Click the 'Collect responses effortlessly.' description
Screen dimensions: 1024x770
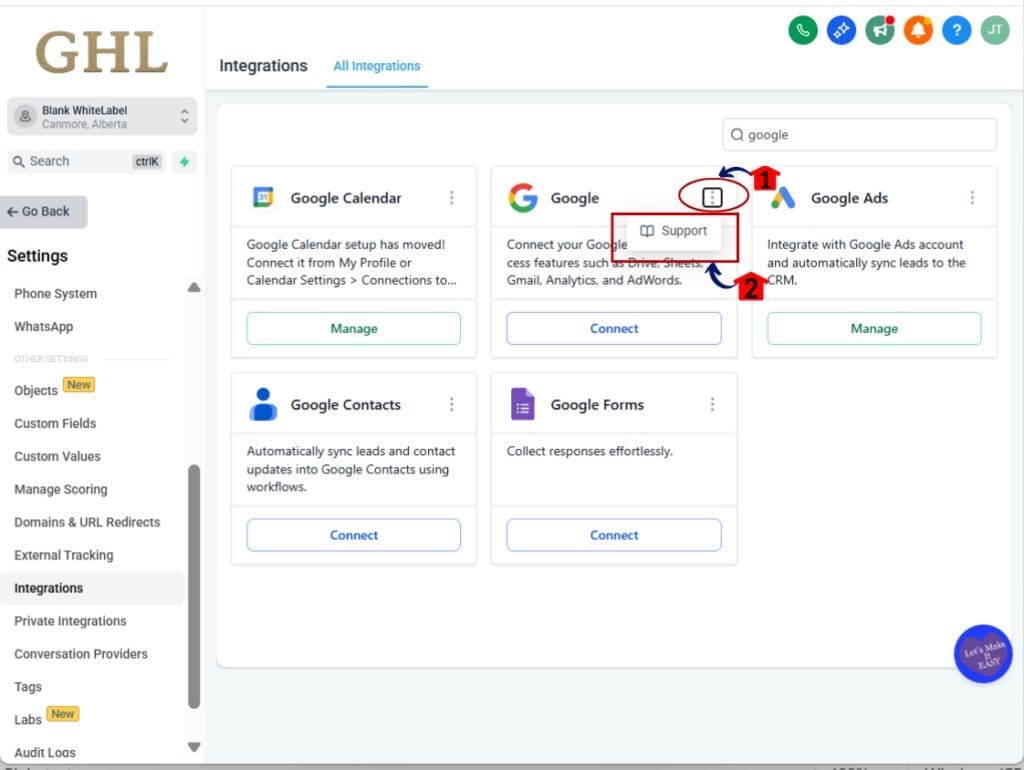click(589, 451)
